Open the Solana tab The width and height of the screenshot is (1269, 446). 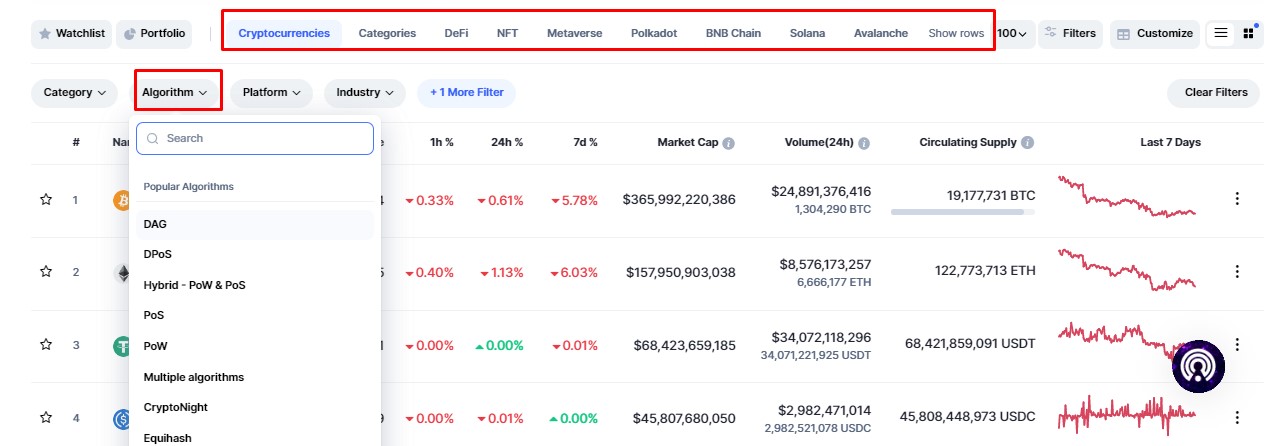(807, 33)
